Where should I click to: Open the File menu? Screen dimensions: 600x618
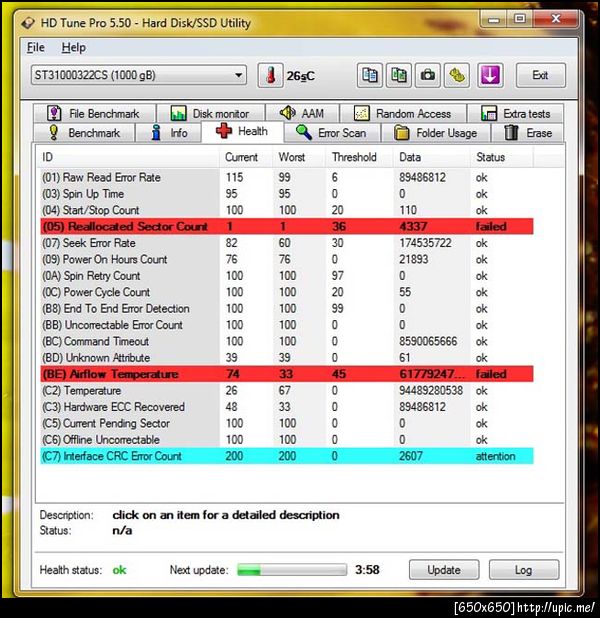tap(35, 47)
